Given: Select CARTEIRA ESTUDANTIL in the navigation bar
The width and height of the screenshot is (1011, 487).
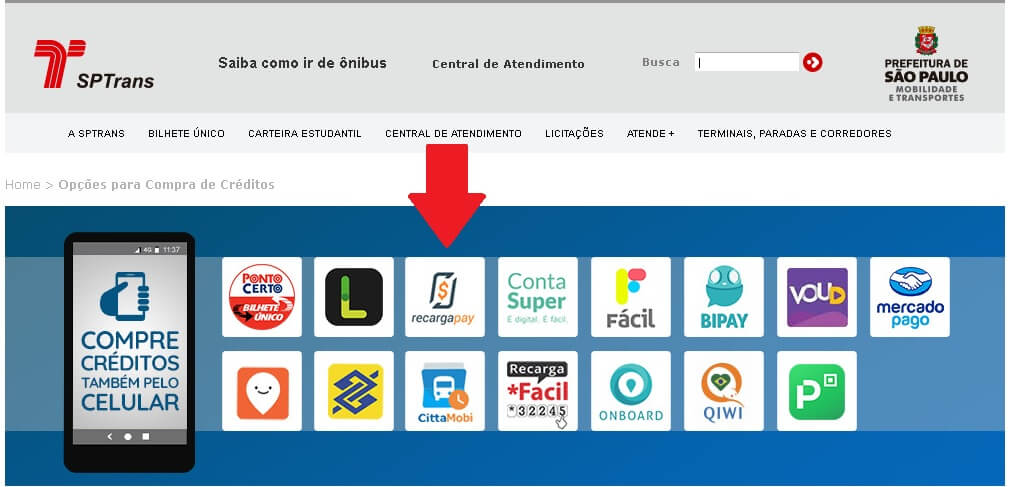Looking at the screenshot, I should coord(305,134).
